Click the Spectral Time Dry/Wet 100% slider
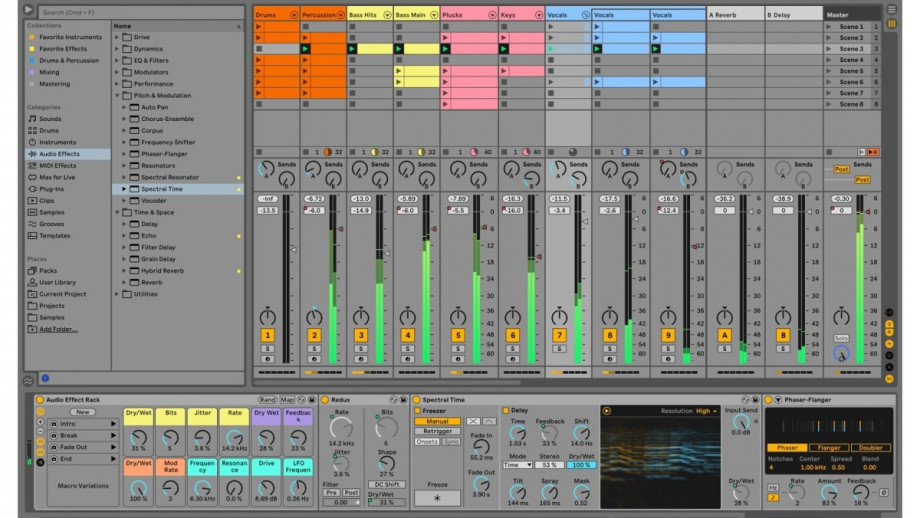The height and width of the screenshot is (518, 920). coord(581,465)
